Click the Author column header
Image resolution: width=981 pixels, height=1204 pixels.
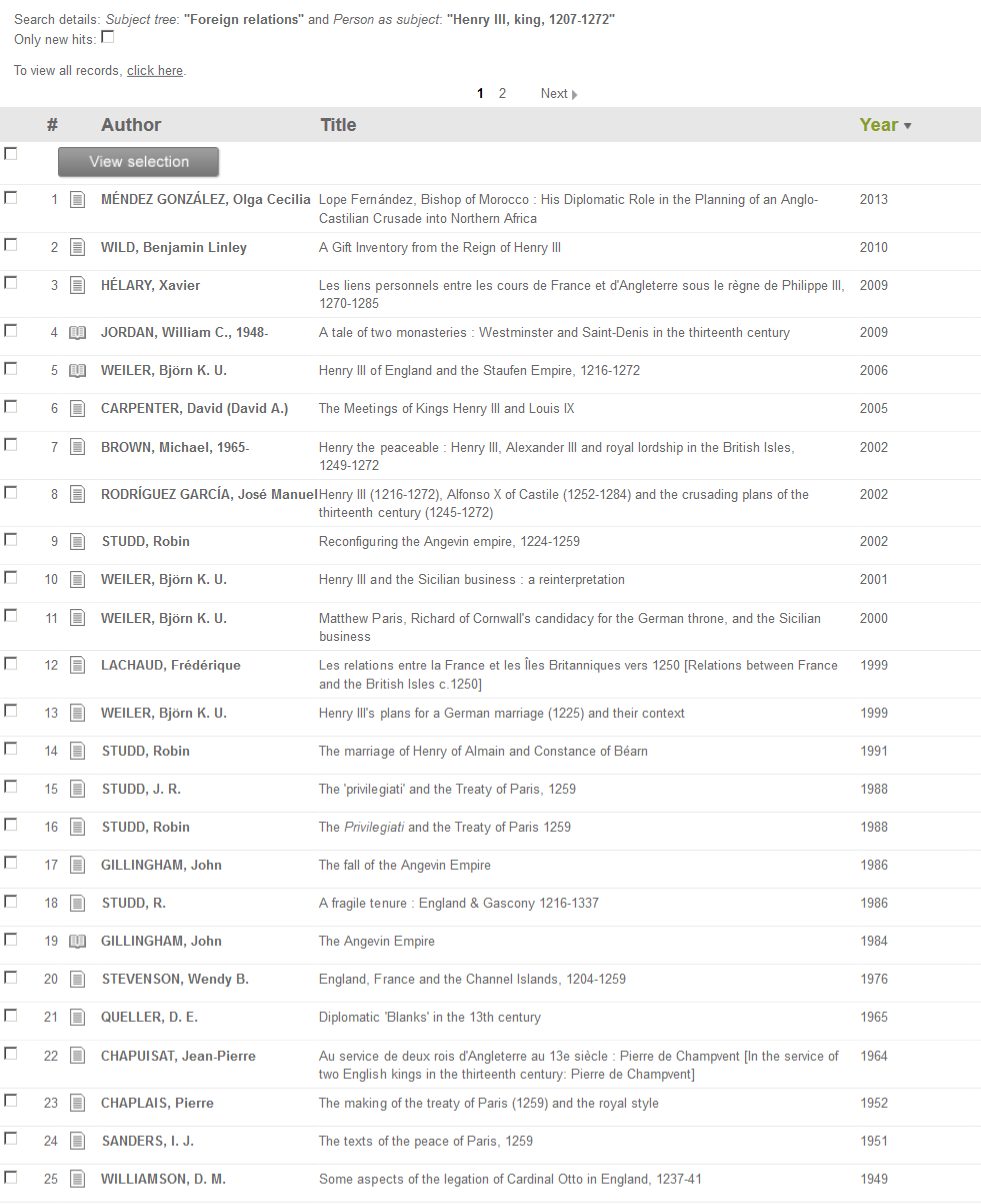[x=131, y=125]
